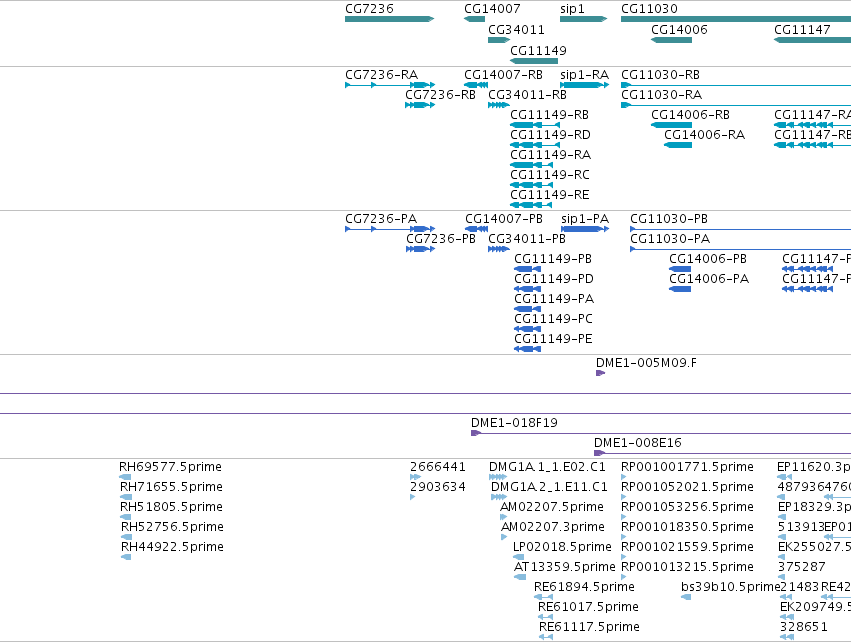Select EST RE61117.5prime
Image resolution: width=851 pixels, height=642 pixels.
point(547,637)
